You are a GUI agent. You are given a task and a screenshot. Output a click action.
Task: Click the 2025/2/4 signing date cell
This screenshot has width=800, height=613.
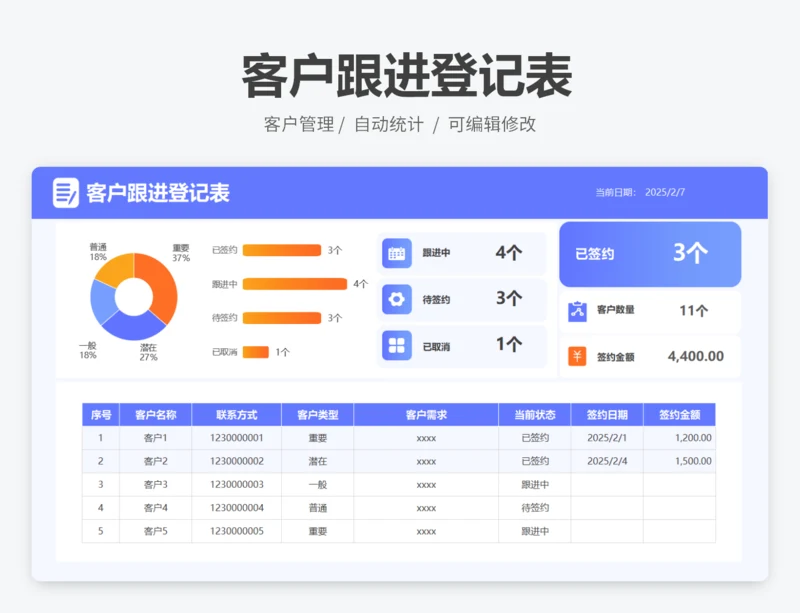click(607, 461)
